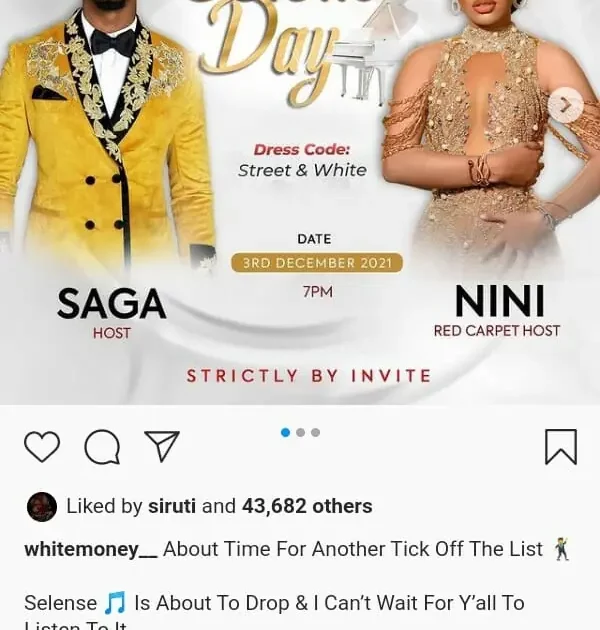Tap the SAGA host name on flyer
Screen dimensions: 600x630
point(112,304)
